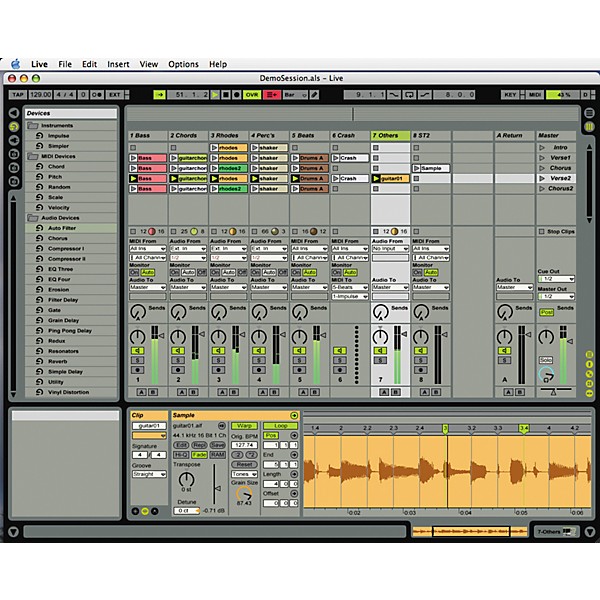Start playback with the play button

tap(215, 95)
